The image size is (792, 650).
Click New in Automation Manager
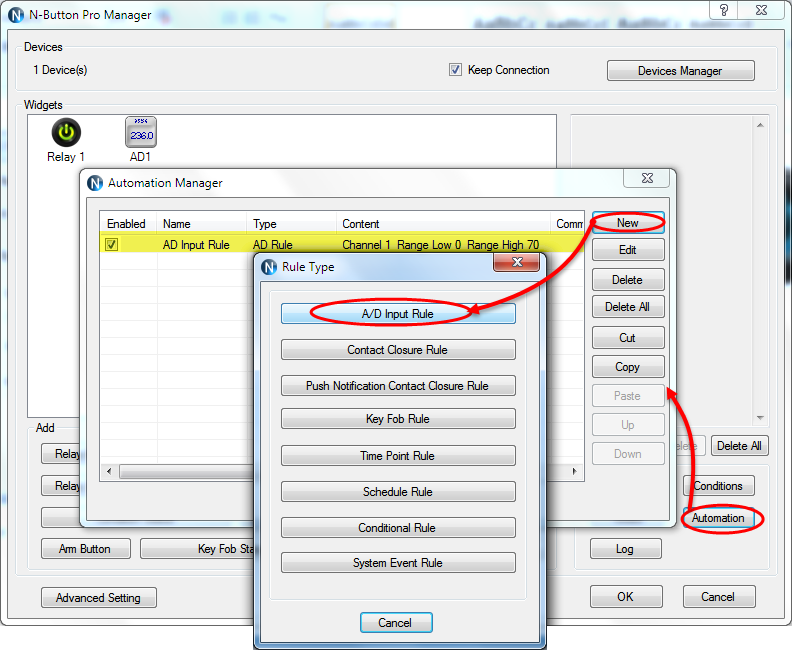coord(628,223)
